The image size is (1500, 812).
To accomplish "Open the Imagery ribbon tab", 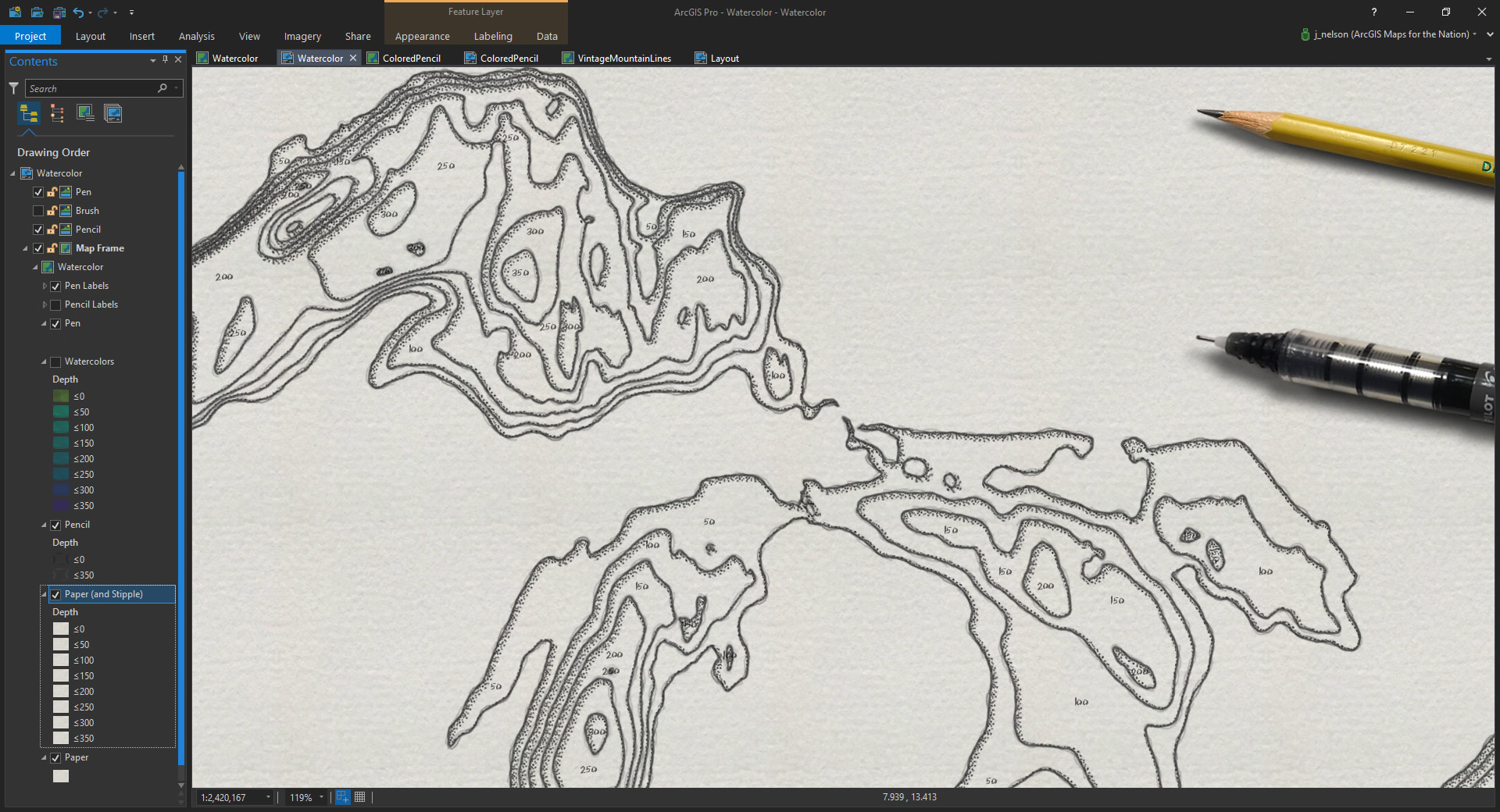I will (302, 36).
